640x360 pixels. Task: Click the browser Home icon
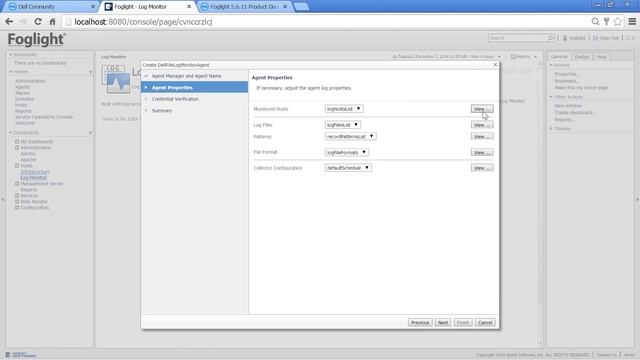point(52,22)
